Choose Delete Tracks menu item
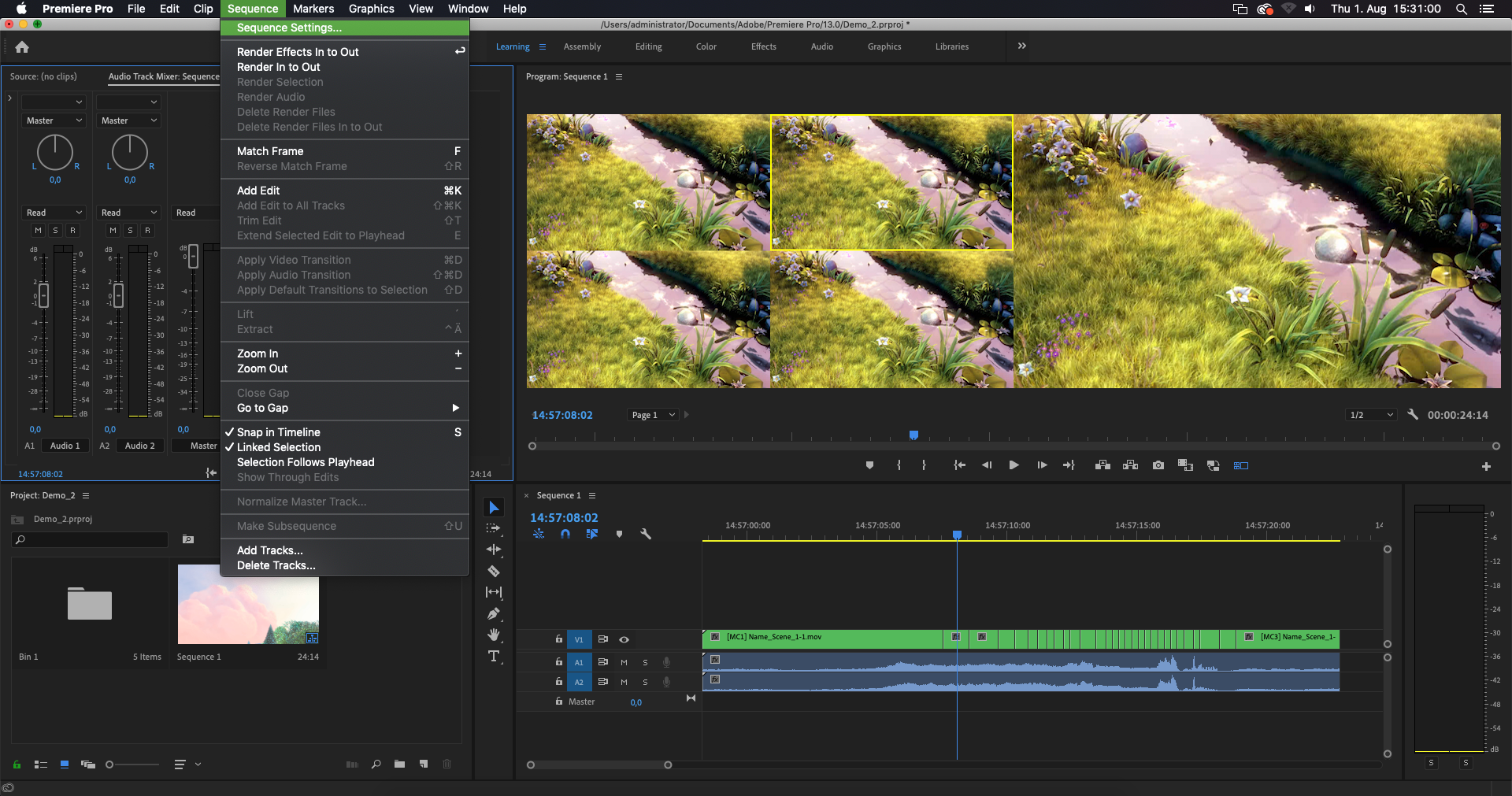The width and height of the screenshot is (1512, 796). click(345, 565)
